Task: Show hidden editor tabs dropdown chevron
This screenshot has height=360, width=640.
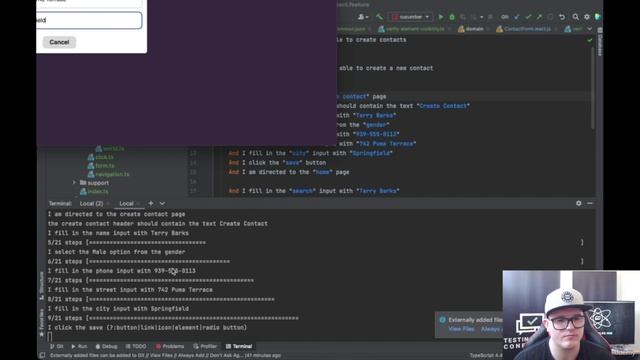Action: click(589, 29)
